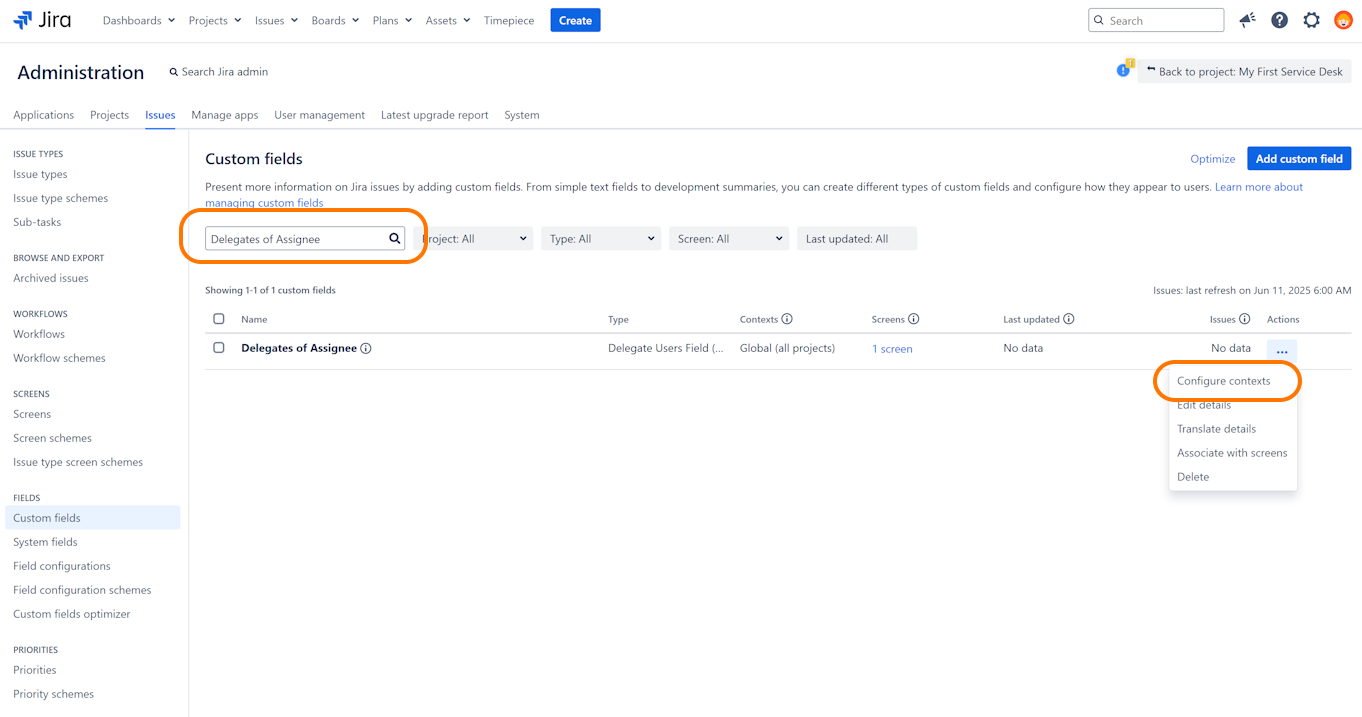Image resolution: width=1362 pixels, height=717 pixels.
Task: Open the Dashboards dropdown menu
Action: pyautogui.click(x=138, y=20)
